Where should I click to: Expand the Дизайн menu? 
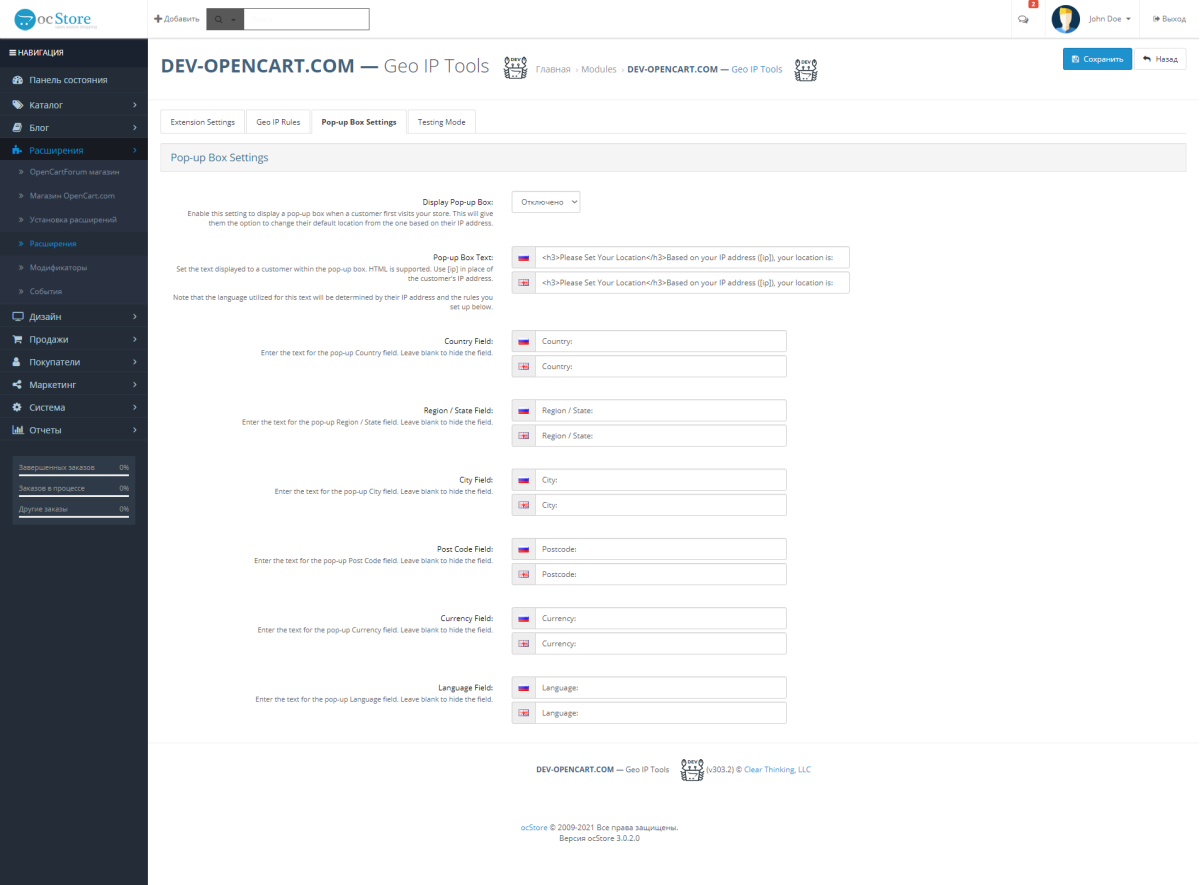tap(74, 316)
